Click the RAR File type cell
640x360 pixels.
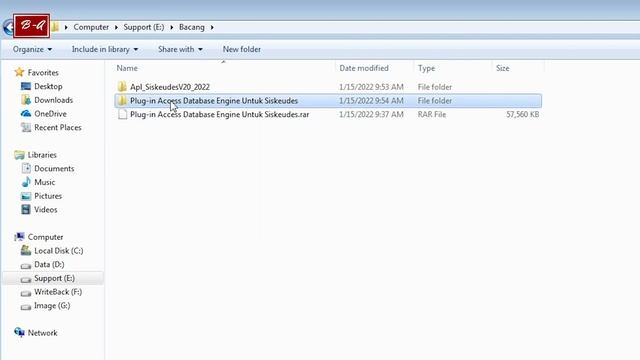(431, 114)
